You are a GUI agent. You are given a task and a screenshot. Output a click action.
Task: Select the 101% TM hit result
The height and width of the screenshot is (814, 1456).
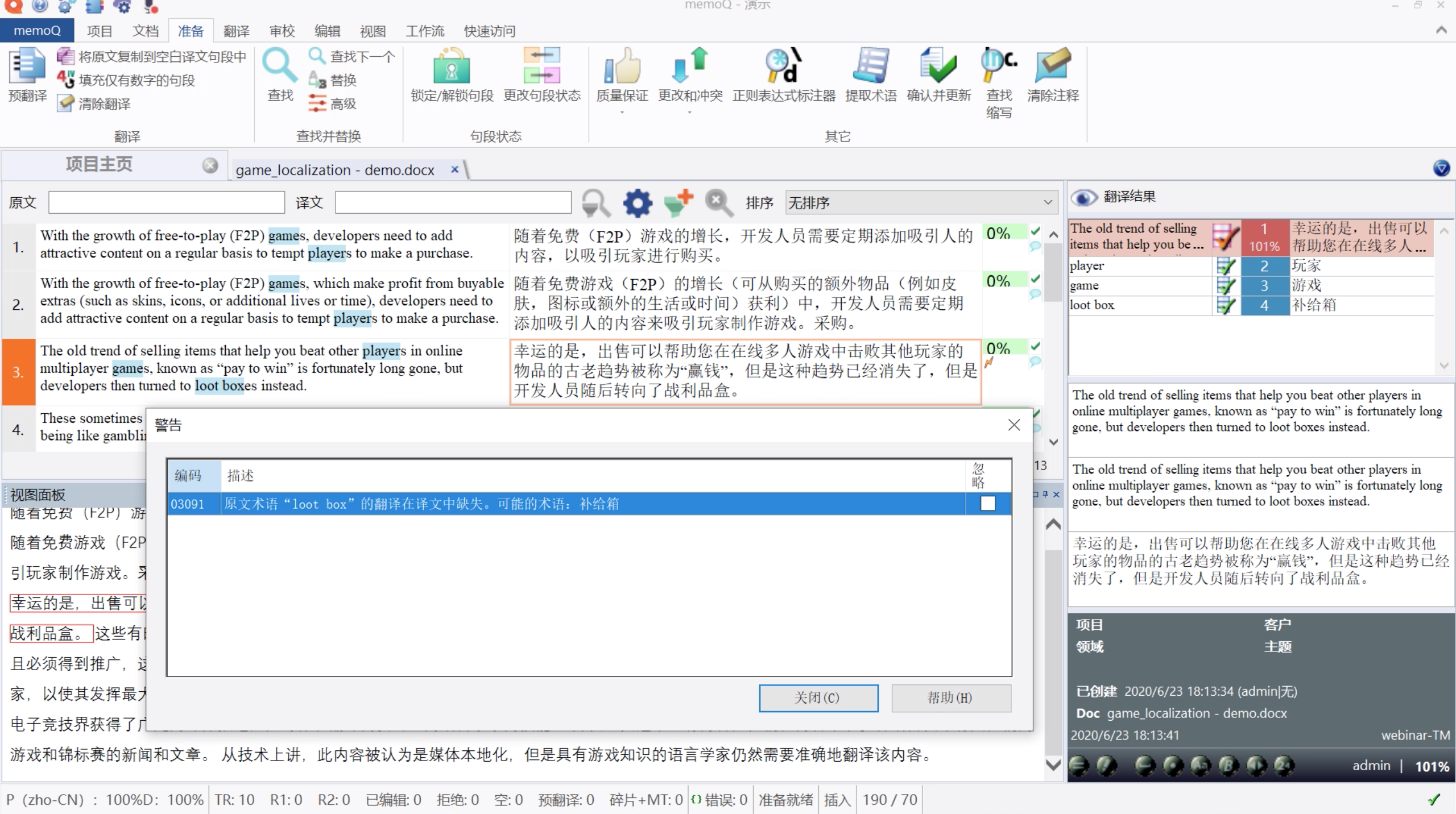pos(1251,237)
